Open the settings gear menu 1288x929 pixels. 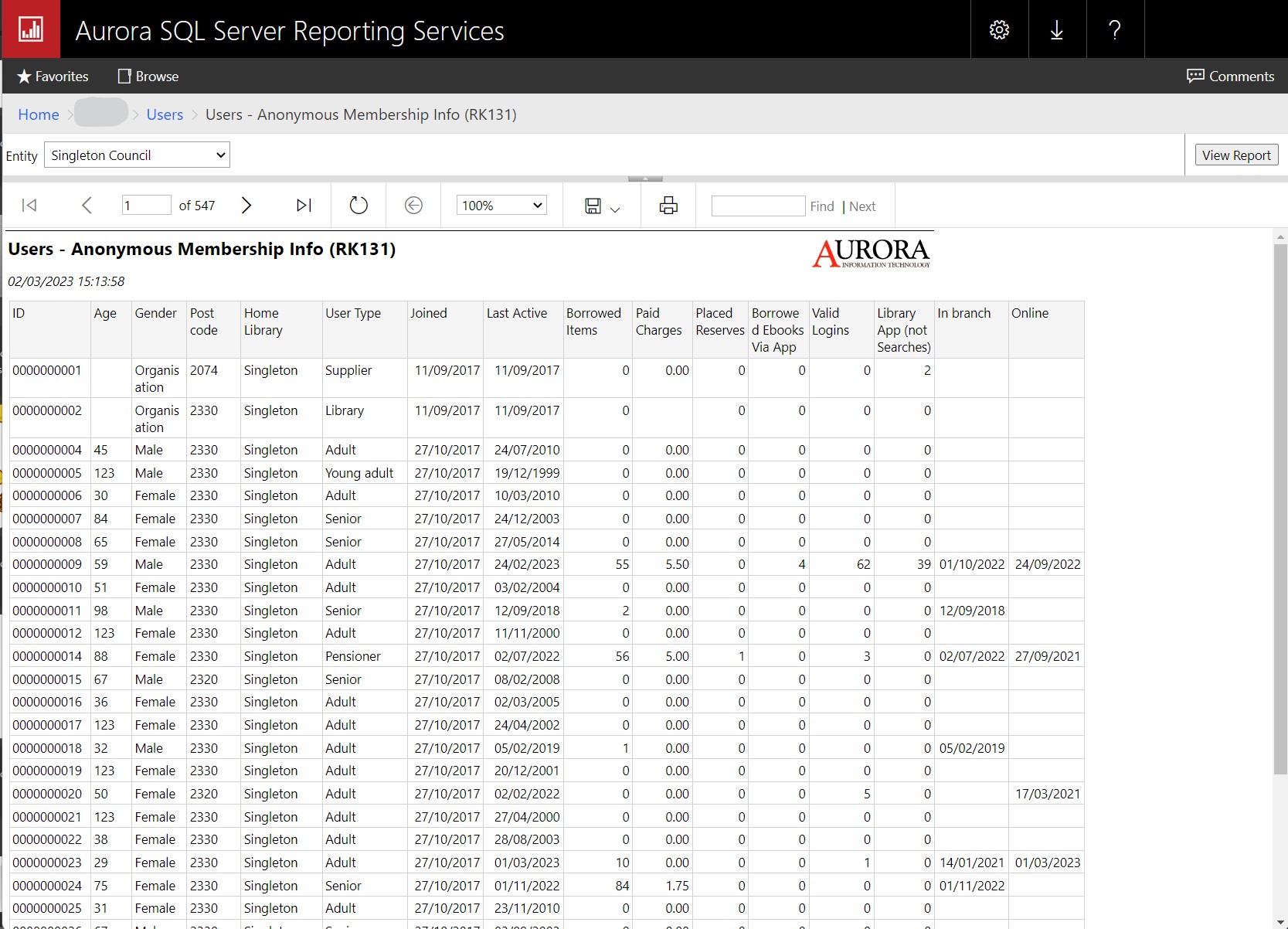999,29
